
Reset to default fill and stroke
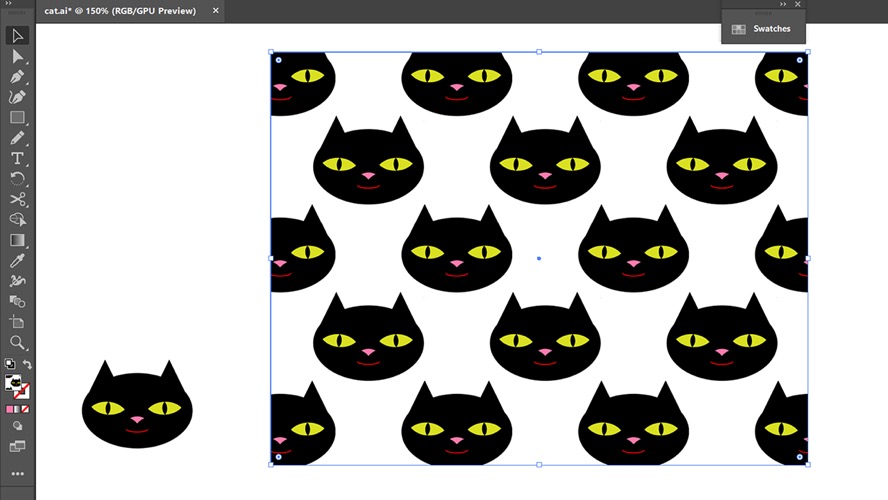click(x=10, y=364)
